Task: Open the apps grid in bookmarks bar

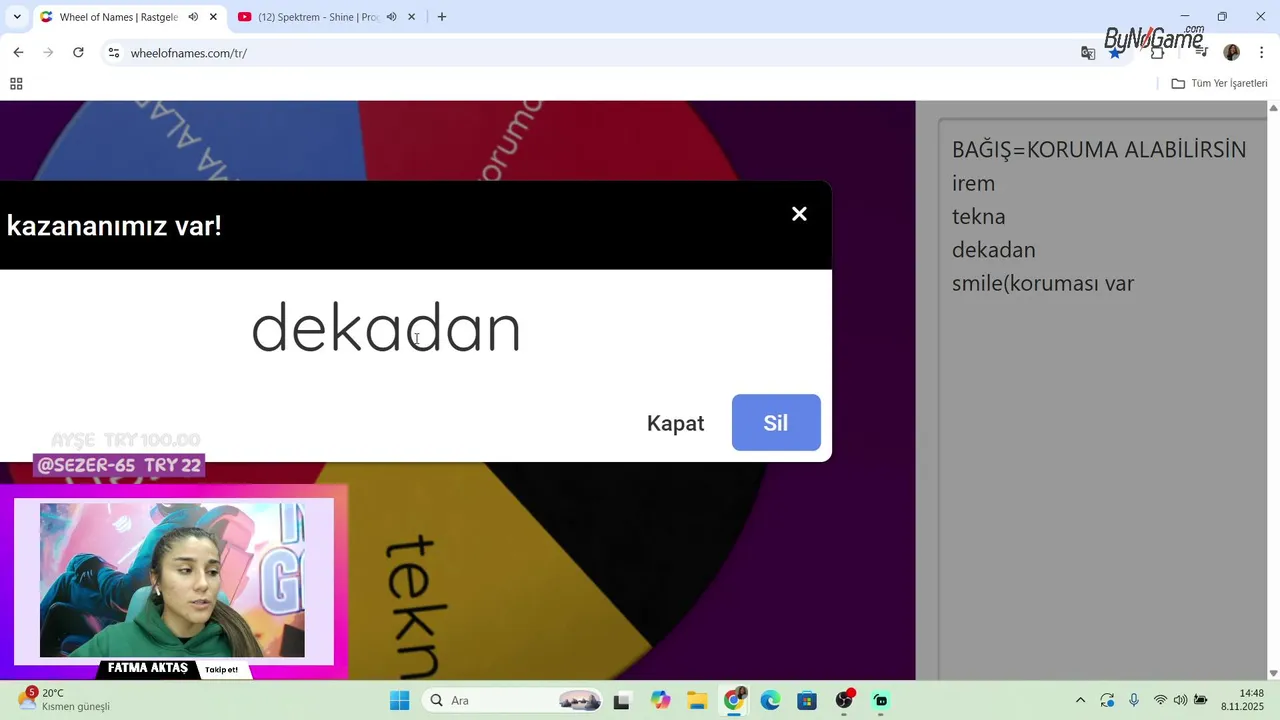Action: click(x=16, y=84)
